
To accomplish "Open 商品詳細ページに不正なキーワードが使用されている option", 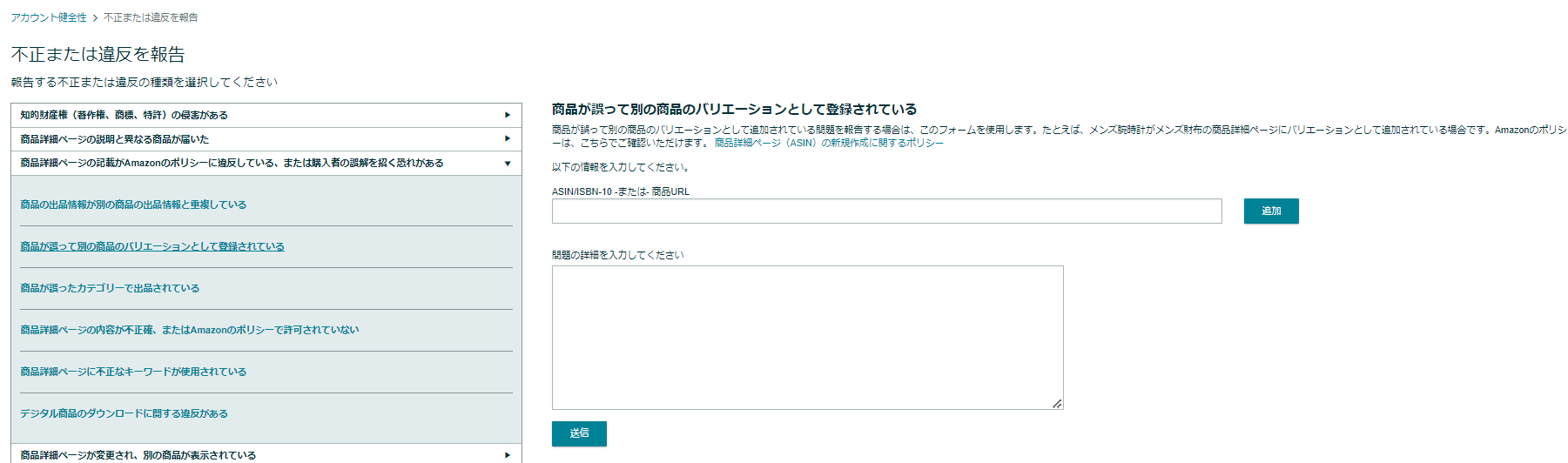I will pos(133,372).
